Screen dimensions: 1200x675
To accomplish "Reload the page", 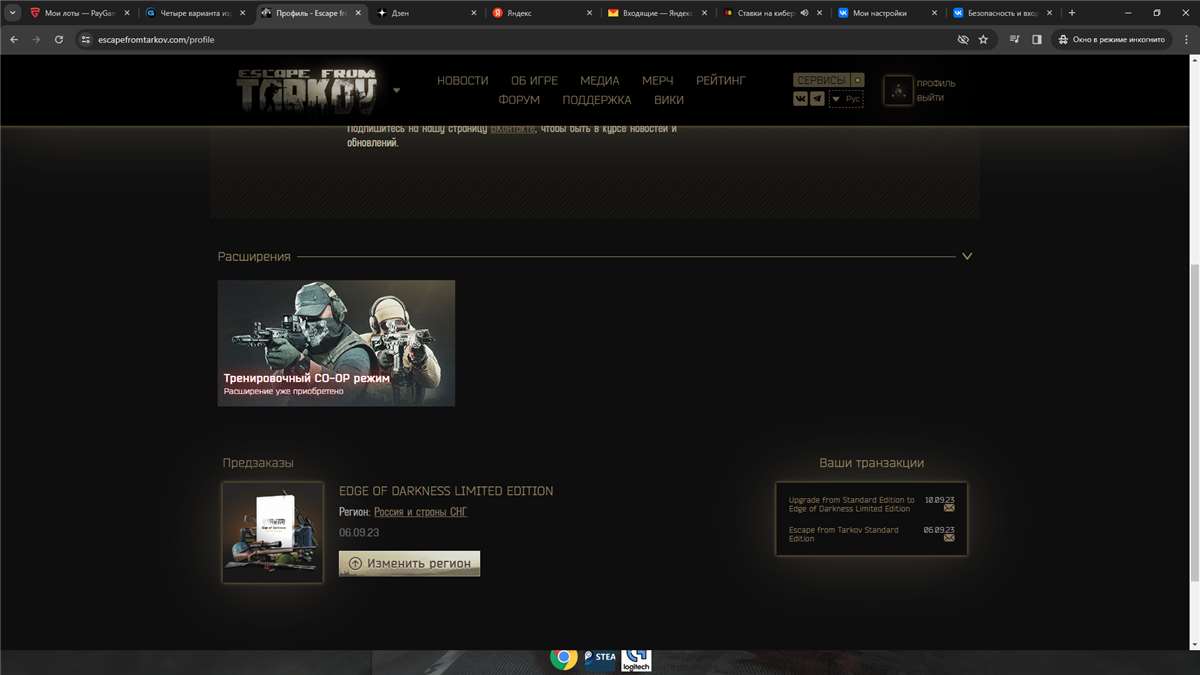I will (x=59, y=39).
